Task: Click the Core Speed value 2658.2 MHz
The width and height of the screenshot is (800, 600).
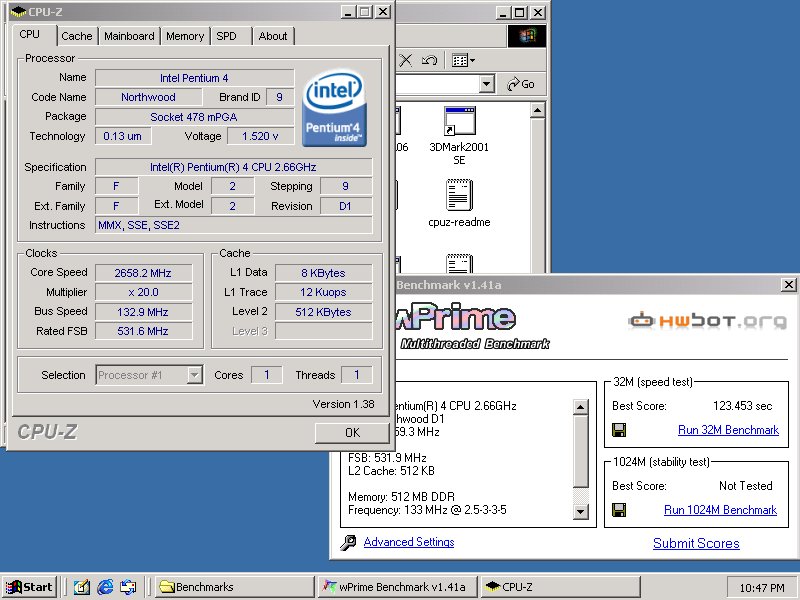Action: click(x=143, y=273)
